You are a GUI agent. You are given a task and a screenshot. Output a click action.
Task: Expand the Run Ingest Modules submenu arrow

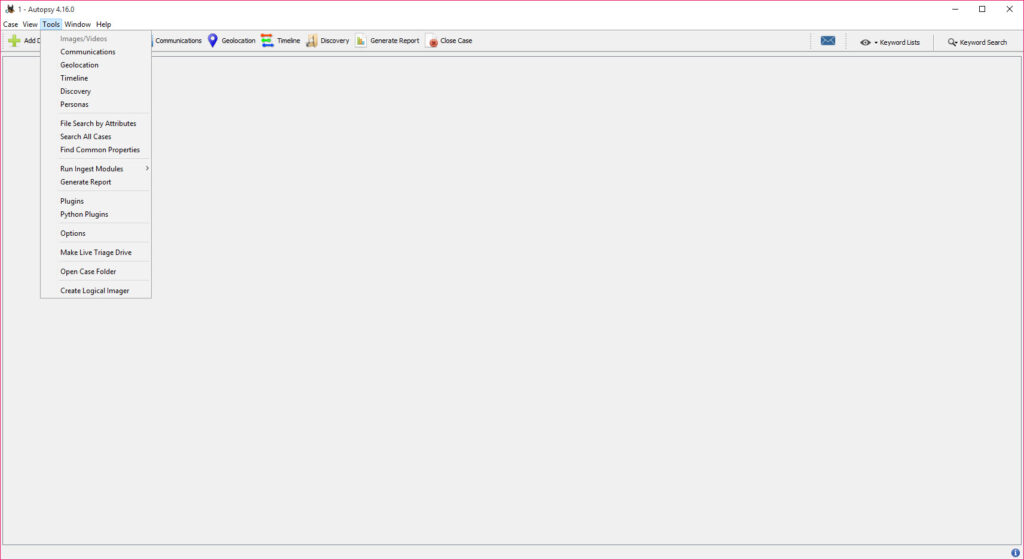pyautogui.click(x=147, y=168)
